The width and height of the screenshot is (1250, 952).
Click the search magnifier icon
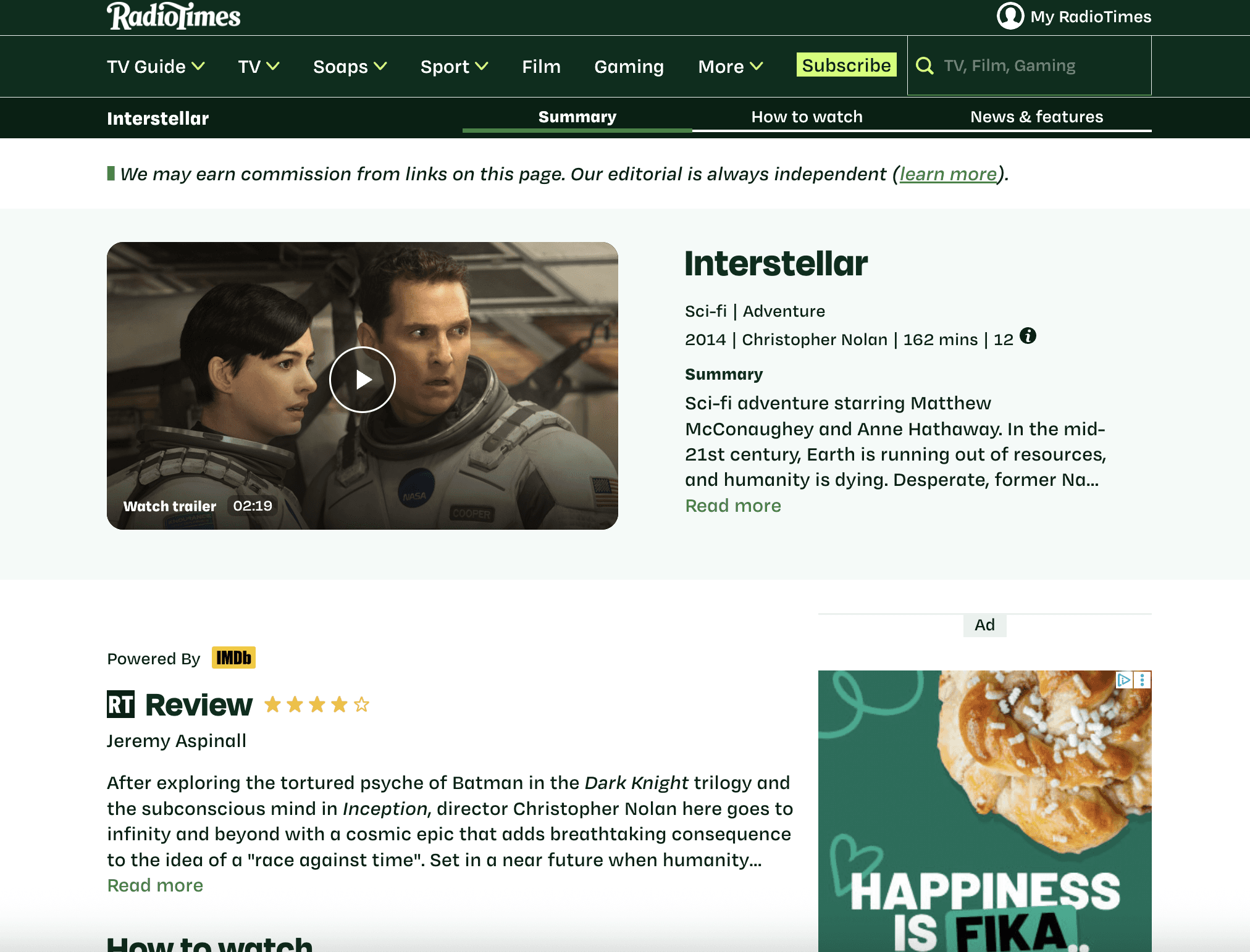click(925, 65)
